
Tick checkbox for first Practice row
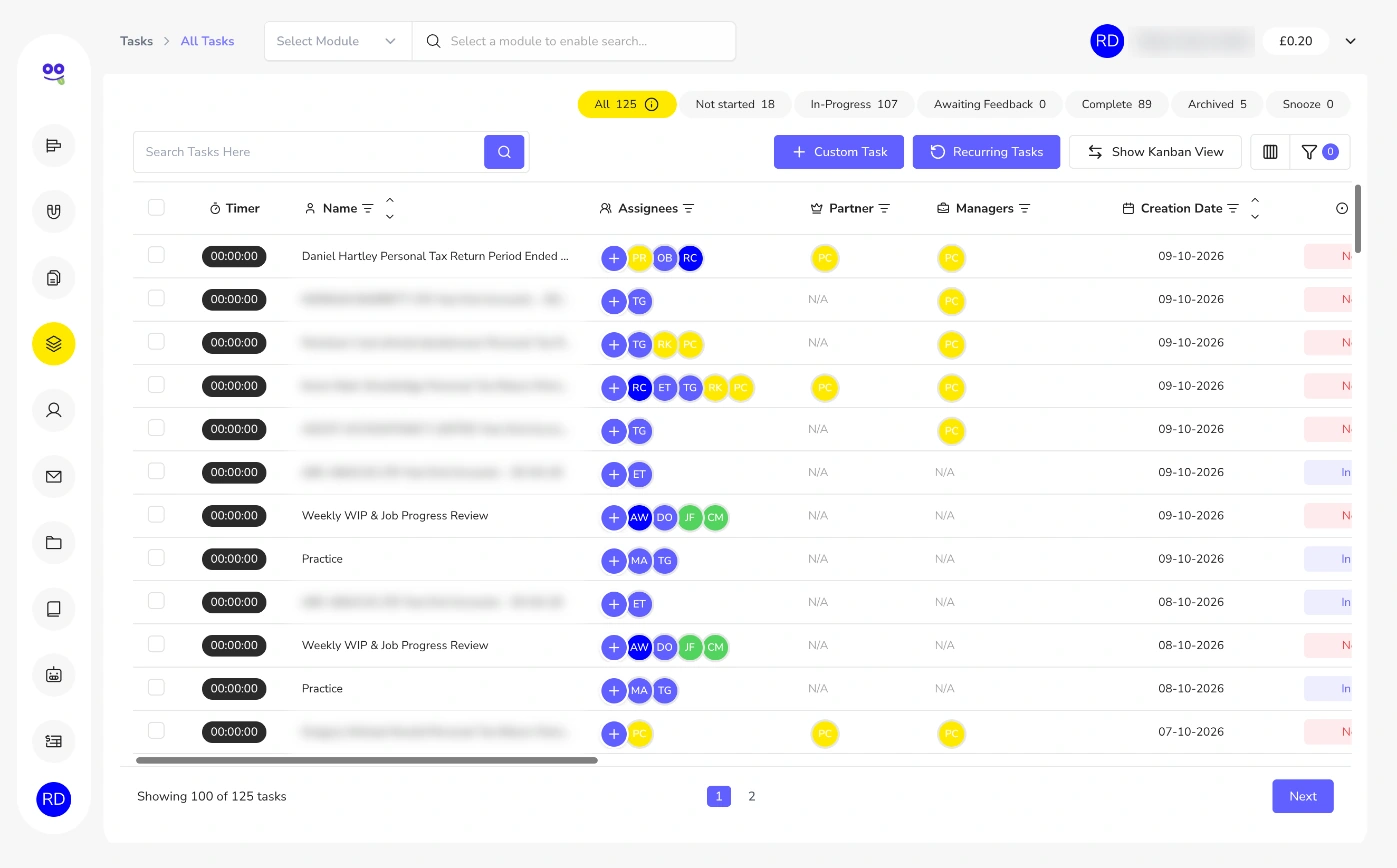(156, 557)
